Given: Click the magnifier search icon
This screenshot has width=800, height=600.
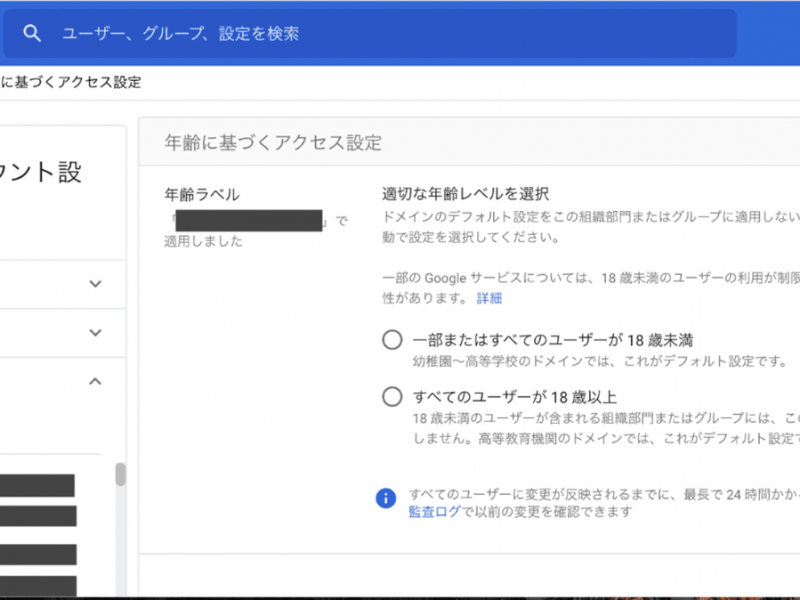Looking at the screenshot, I should click(x=32, y=33).
